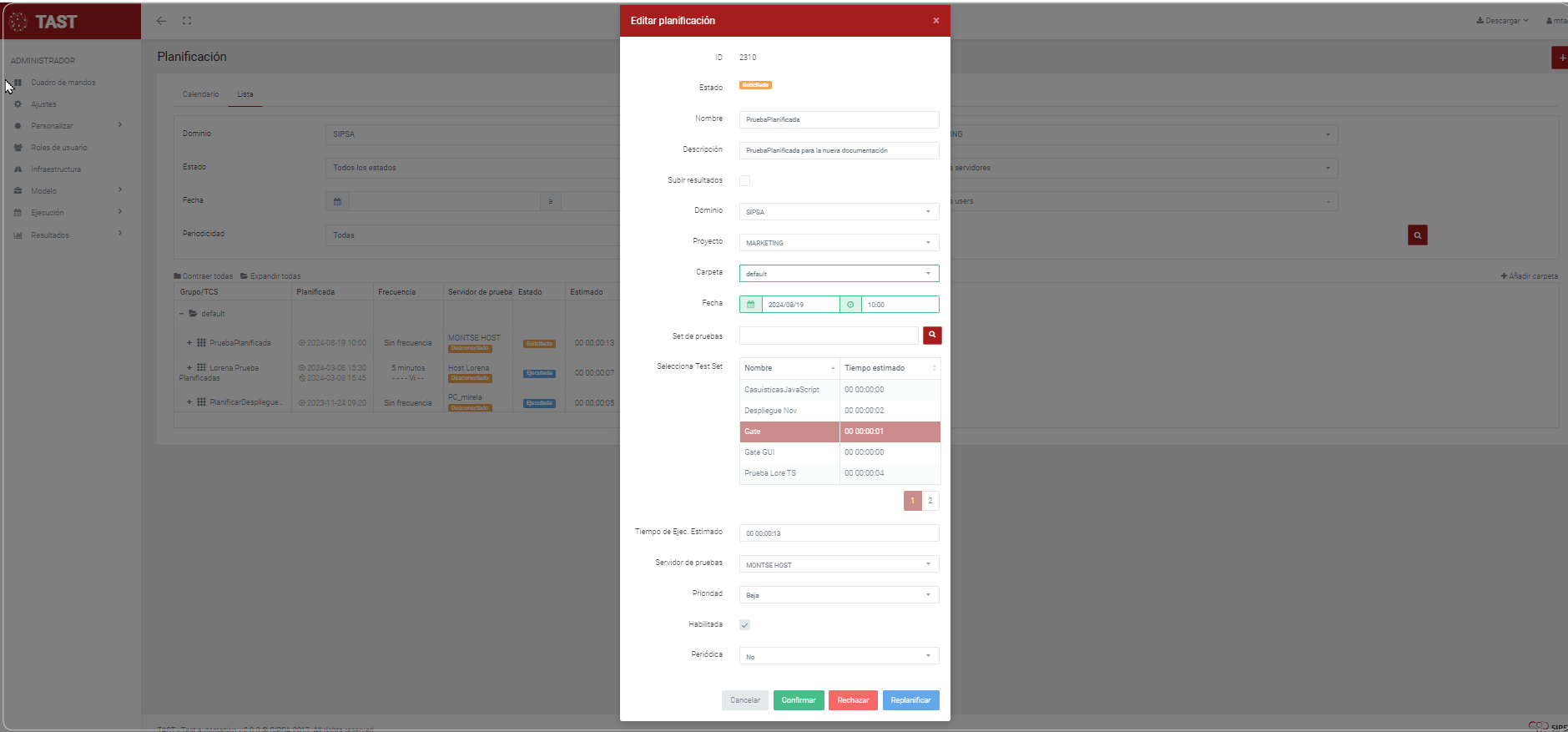
Task: Click the blue Replanificar button
Action: [910, 700]
